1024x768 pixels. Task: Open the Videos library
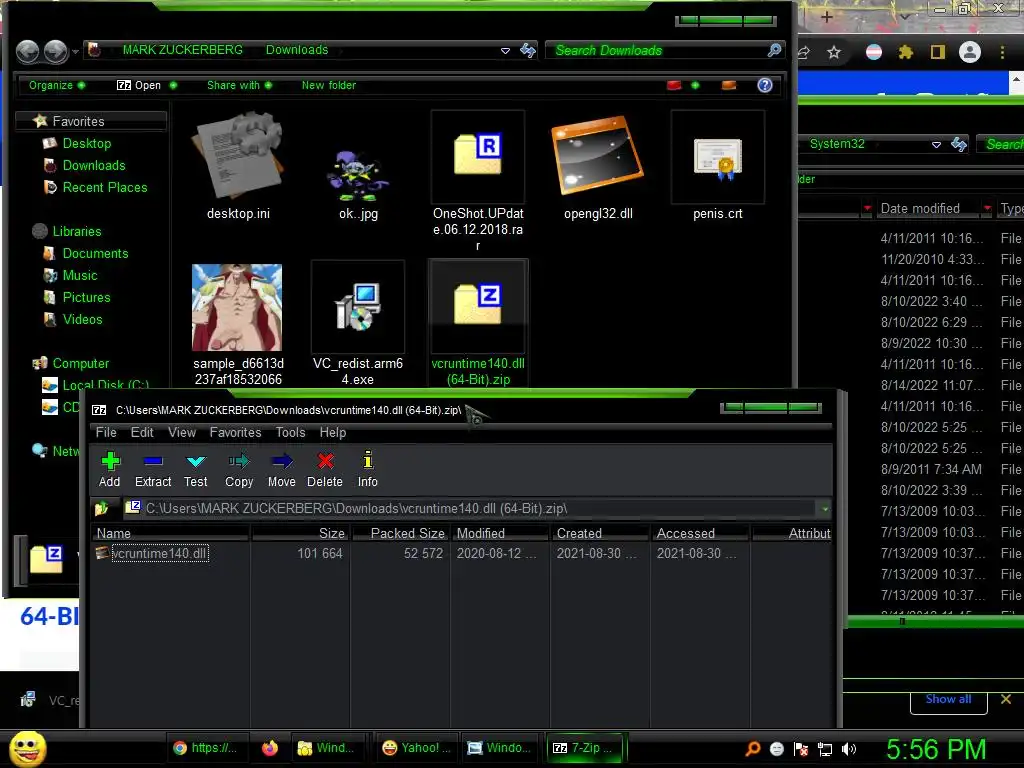[x=82, y=319]
